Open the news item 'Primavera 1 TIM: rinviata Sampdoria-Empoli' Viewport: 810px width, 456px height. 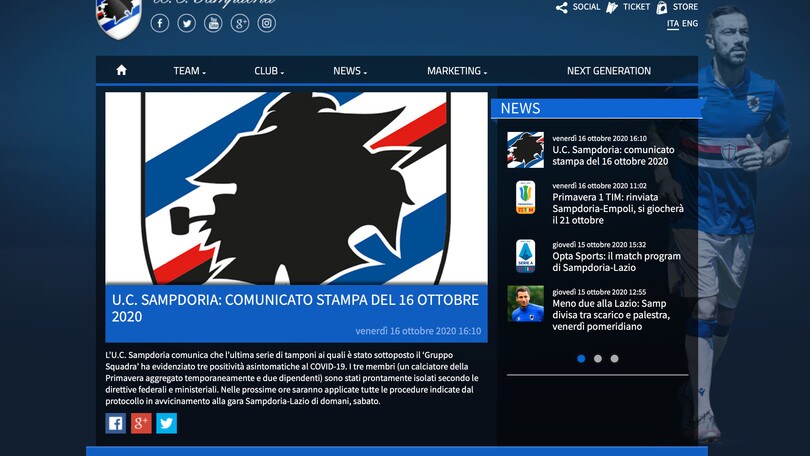pyautogui.click(x=618, y=209)
